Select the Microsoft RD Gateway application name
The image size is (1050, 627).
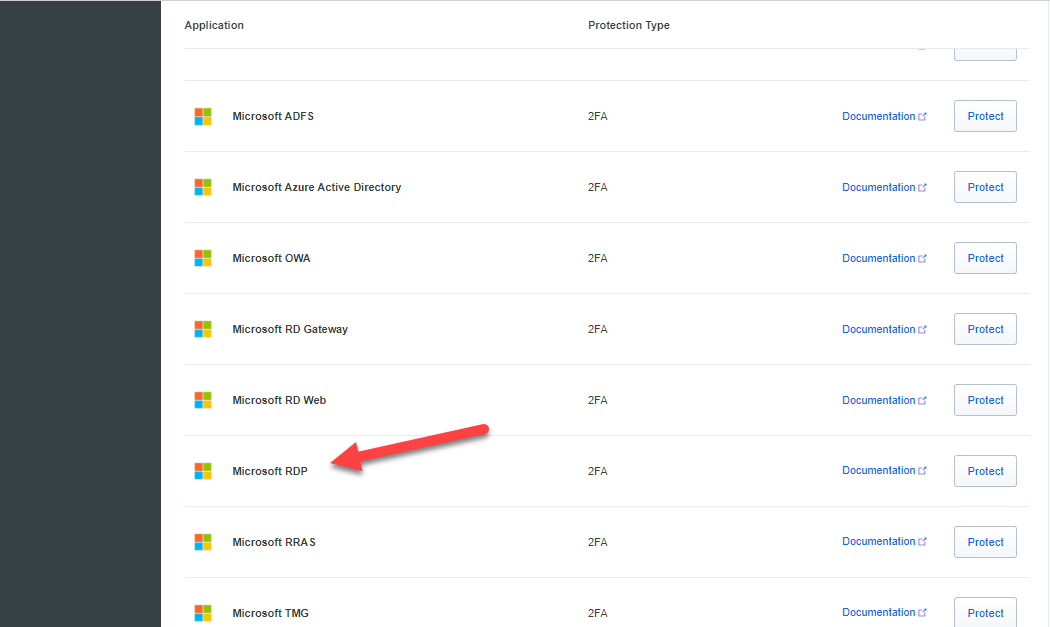click(290, 330)
